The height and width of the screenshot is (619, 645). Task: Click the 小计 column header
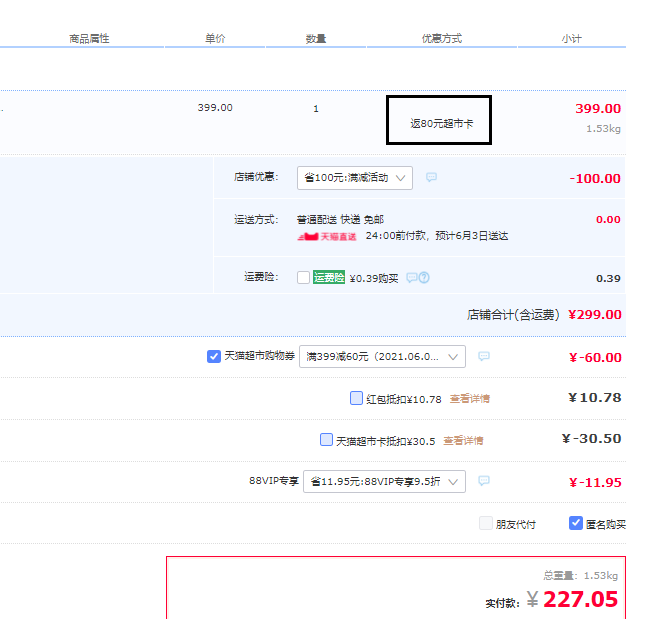coord(572,39)
